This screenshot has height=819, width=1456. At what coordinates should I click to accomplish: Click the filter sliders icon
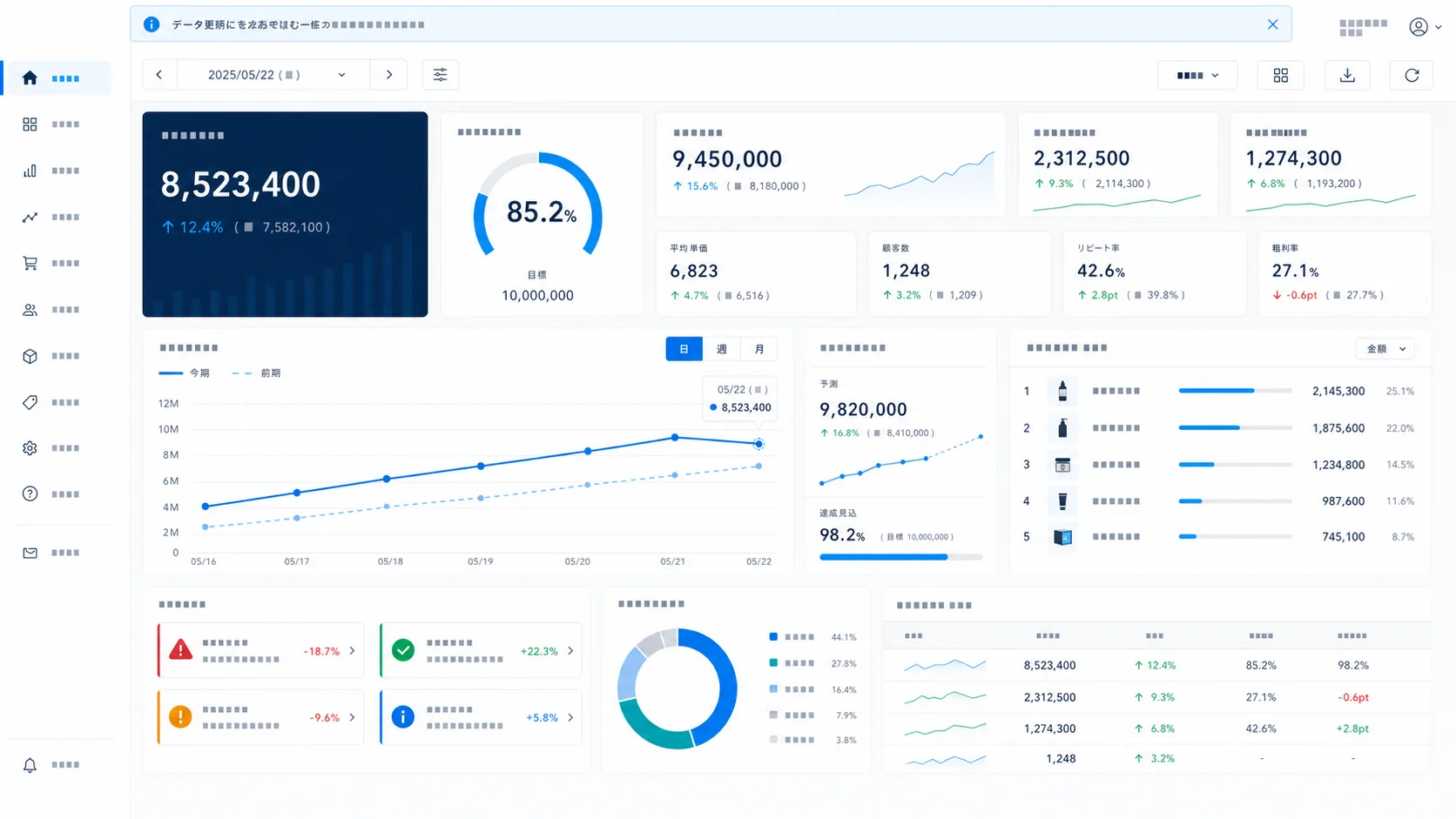point(440,75)
